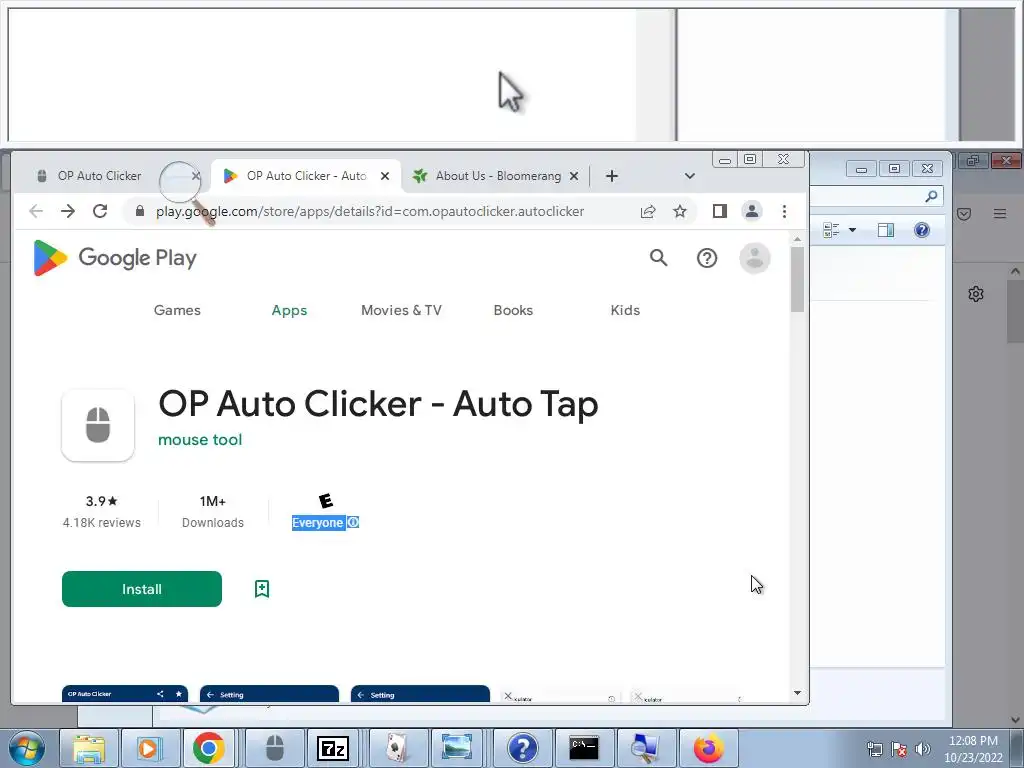Open Magnifier app on taskbar
The height and width of the screenshot is (768, 1024).
645,748
